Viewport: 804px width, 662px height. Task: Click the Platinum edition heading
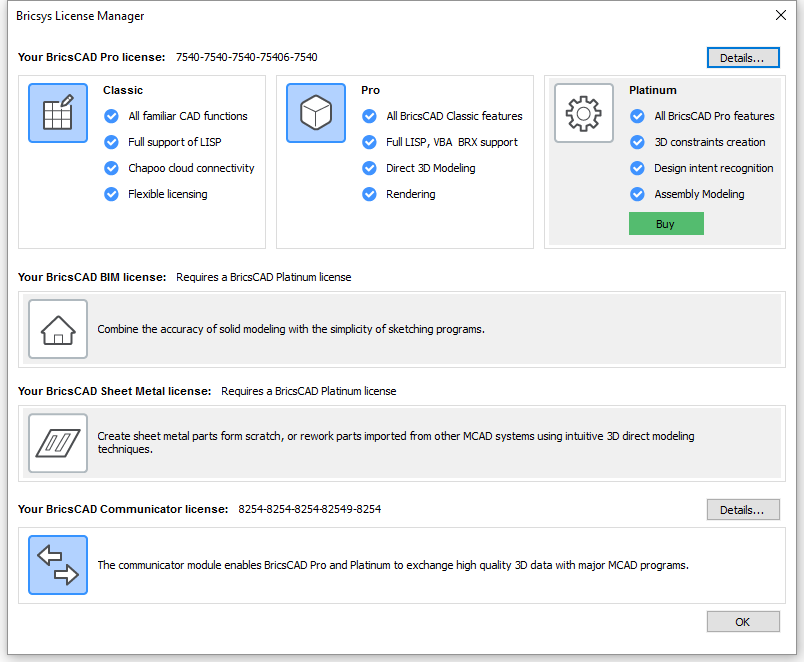pos(653,90)
